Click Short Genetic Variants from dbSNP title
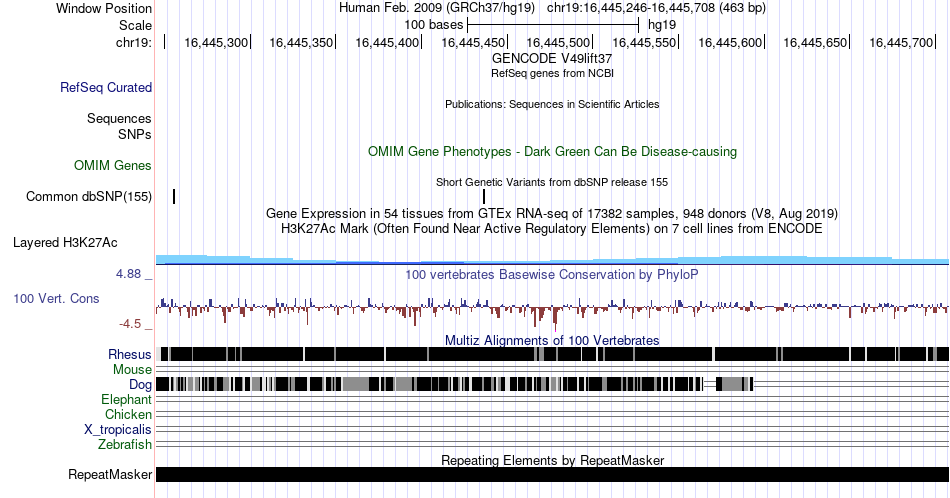 (x=552, y=182)
